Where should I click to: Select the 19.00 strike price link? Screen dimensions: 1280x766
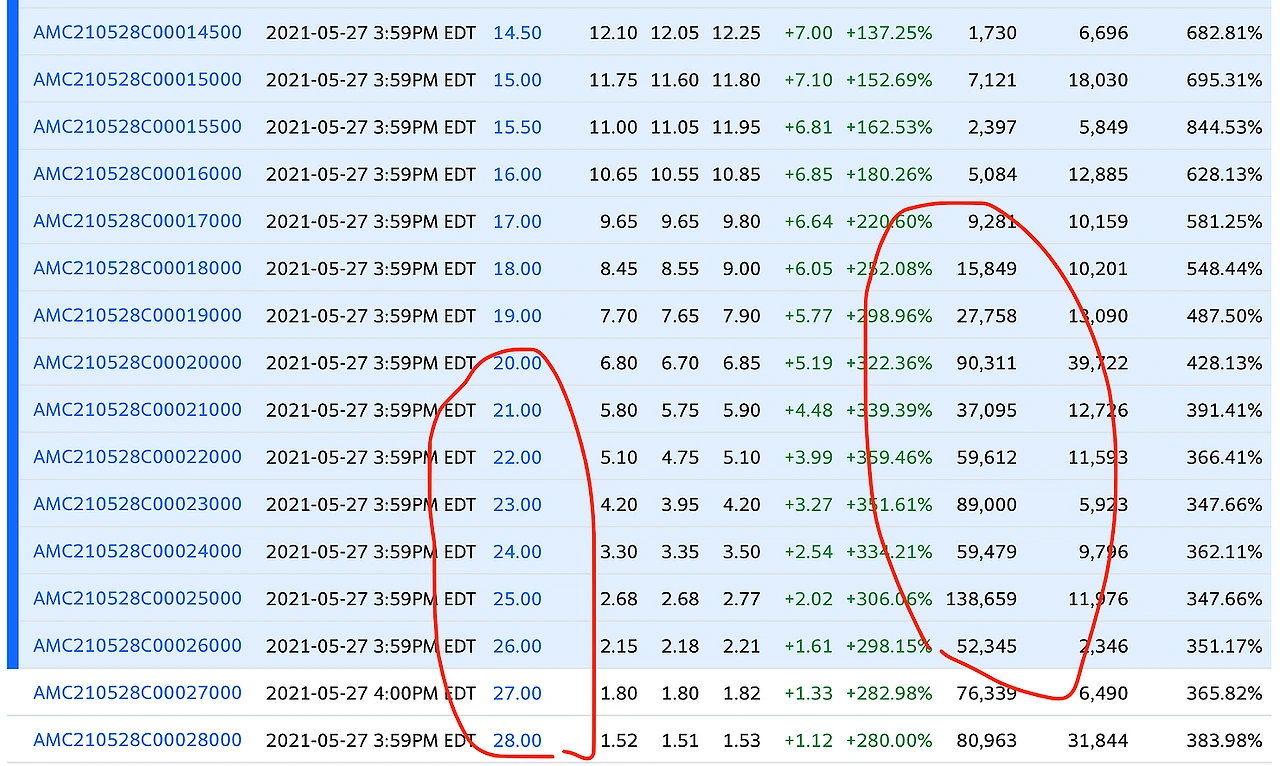(x=517, y=316)
